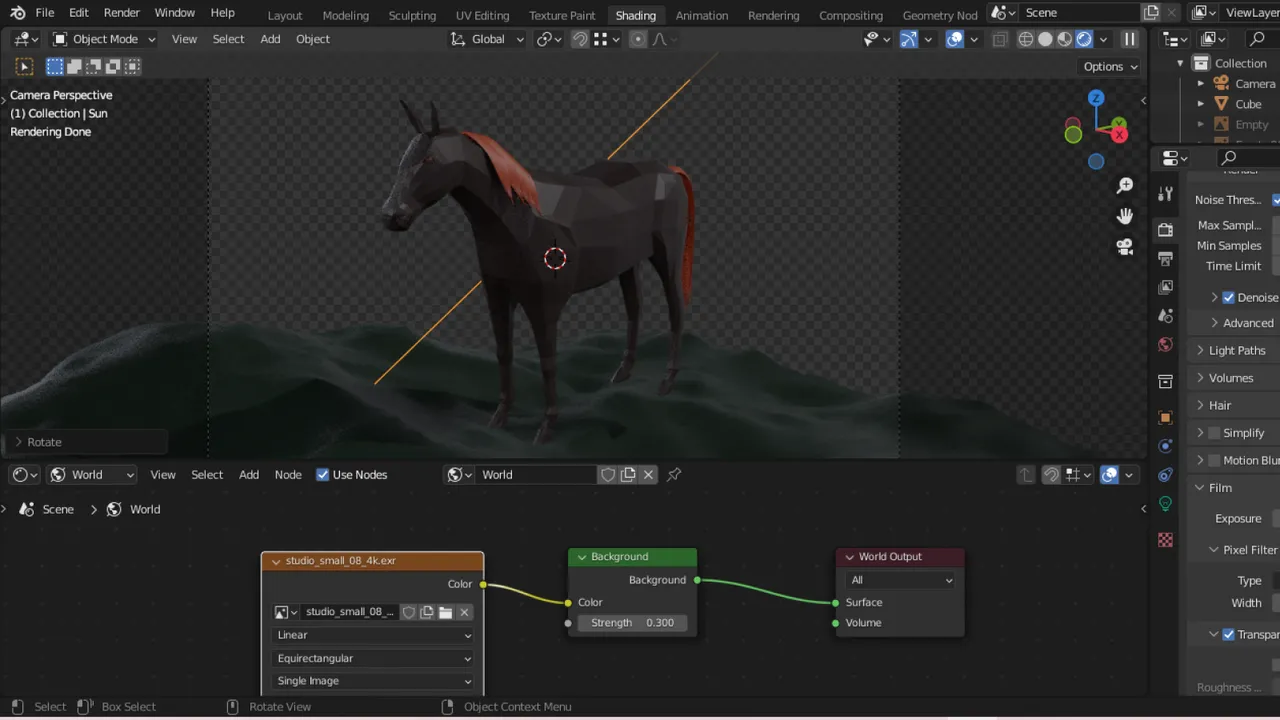
Task: Toggle the Transparent film checkbox
Action: pos(1228,634)
